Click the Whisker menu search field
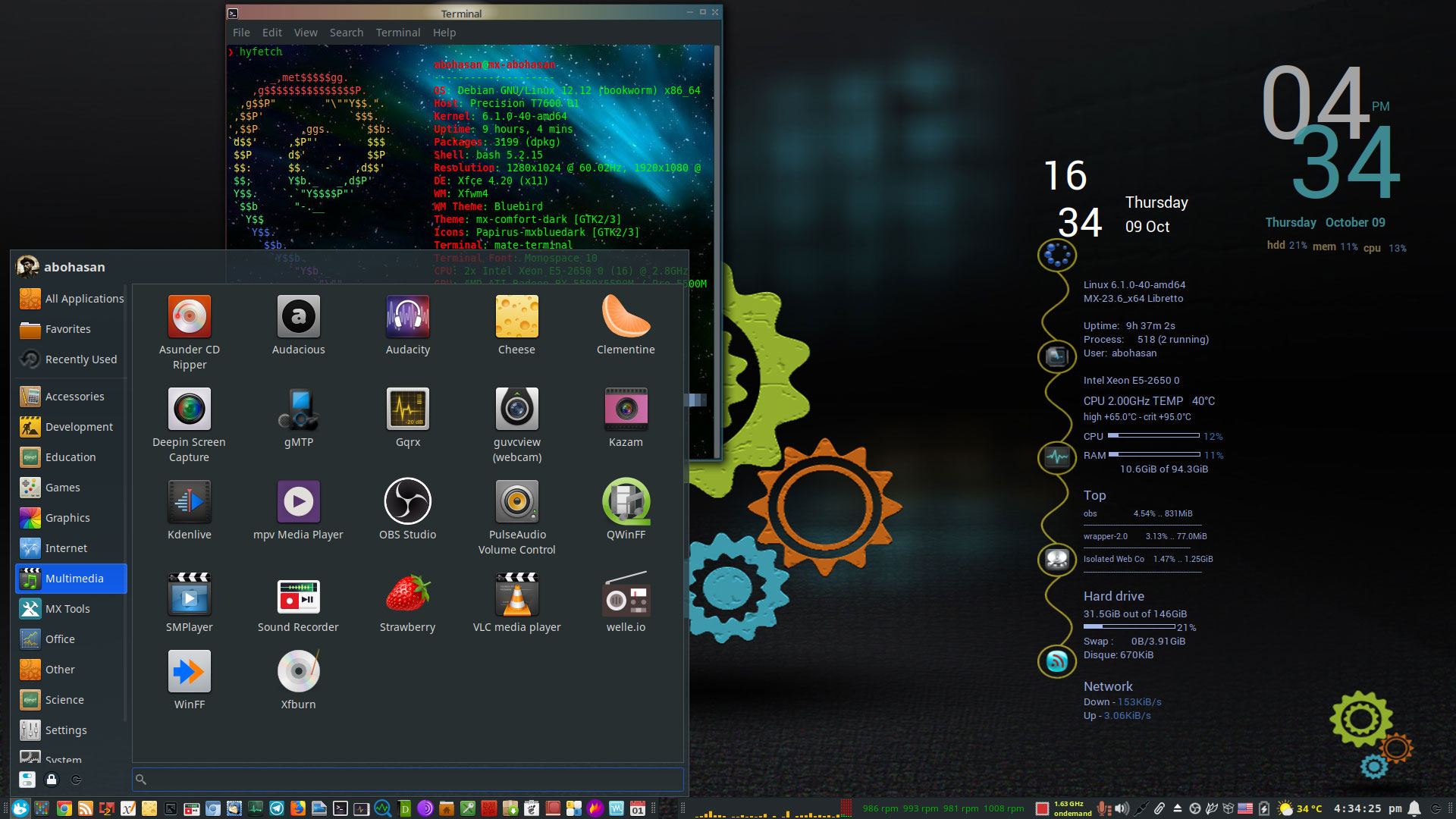The width and height of the screenshot is (1456, 819). 409,779
